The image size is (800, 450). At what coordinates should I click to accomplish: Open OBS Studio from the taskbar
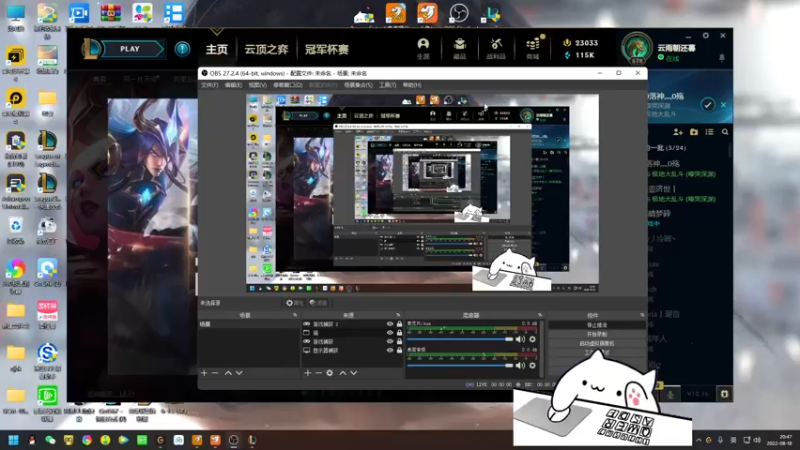(234, 440)
